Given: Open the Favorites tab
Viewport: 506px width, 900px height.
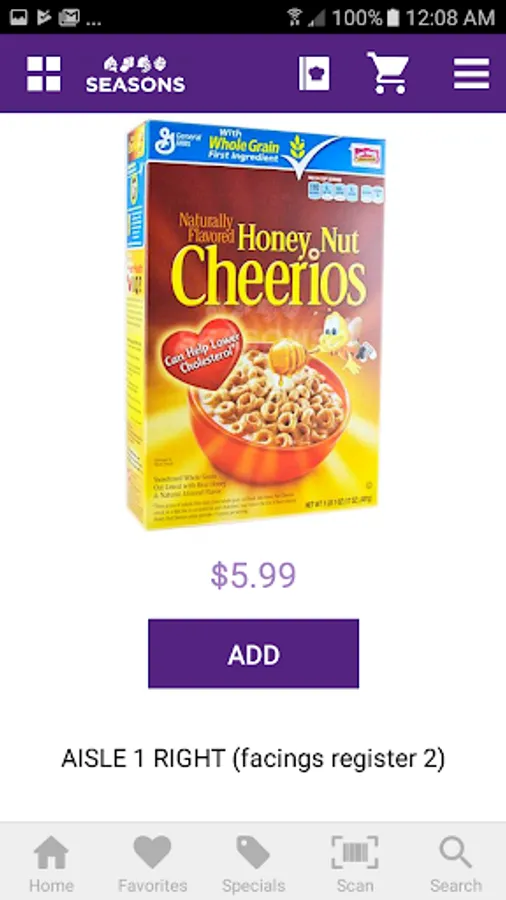Looking at the screenshot, I should tap(153, 864).
